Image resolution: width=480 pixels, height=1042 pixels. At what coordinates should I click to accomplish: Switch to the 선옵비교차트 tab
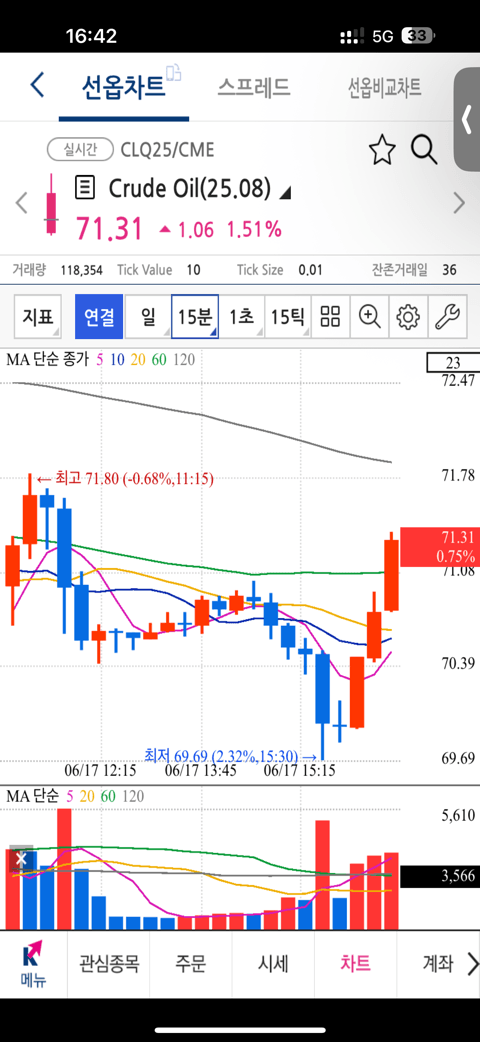click(x=385, y=86)
